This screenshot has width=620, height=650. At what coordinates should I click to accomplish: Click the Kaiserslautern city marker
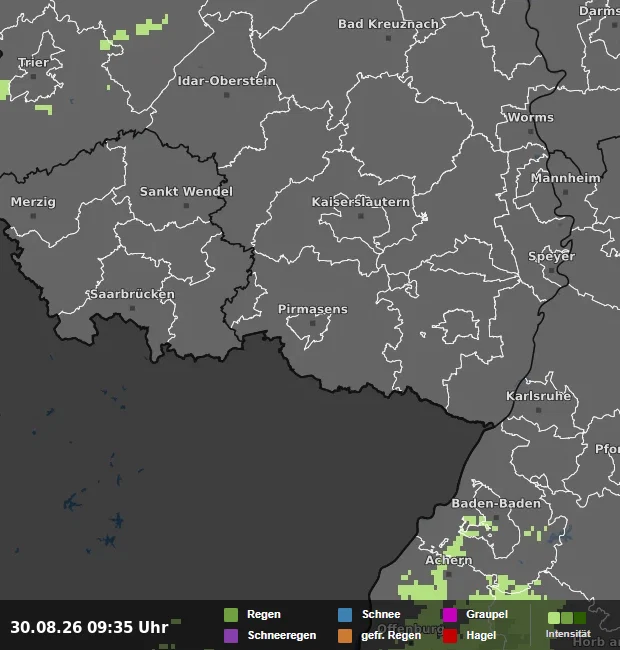click(x=361, y=216)
